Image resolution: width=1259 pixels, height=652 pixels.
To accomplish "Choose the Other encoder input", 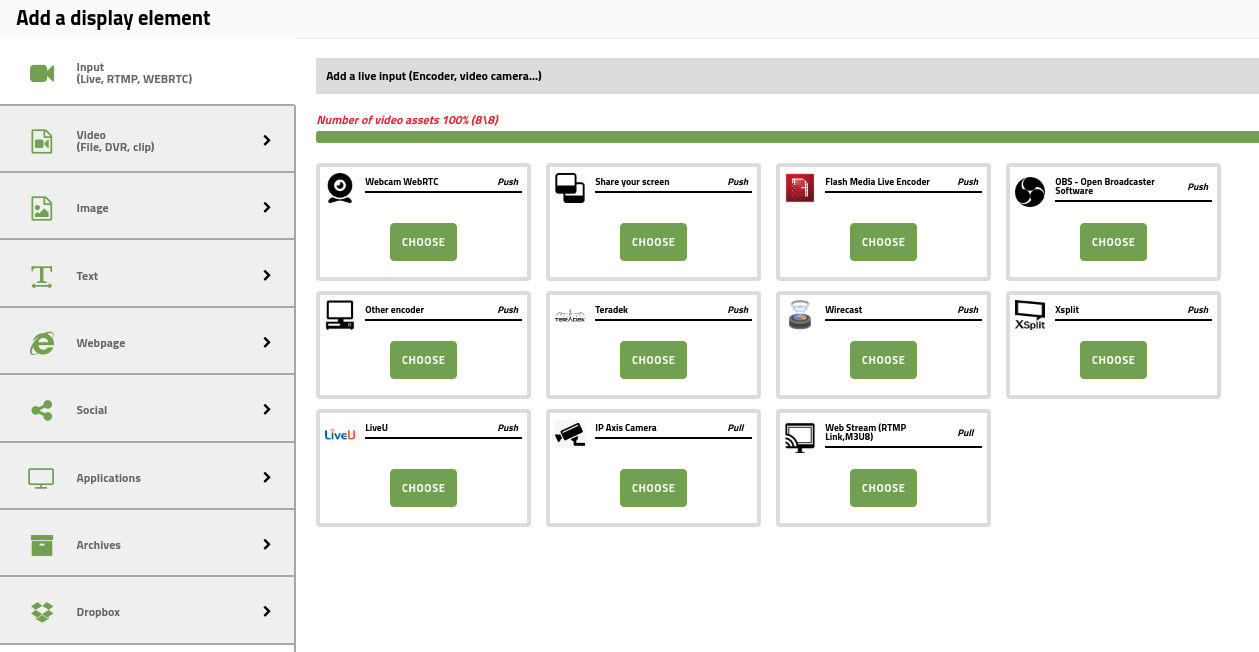I will click(423, 360).
